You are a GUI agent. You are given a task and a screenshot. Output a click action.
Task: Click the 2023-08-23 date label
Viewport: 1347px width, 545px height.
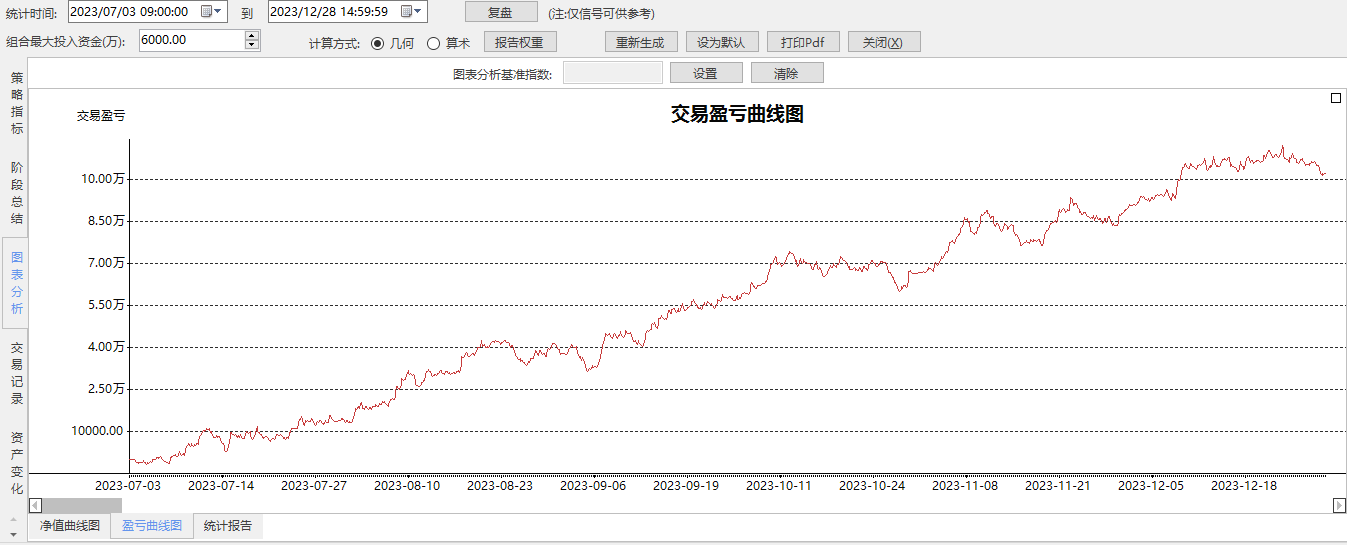pyautogui.click(x=500, y=486)
